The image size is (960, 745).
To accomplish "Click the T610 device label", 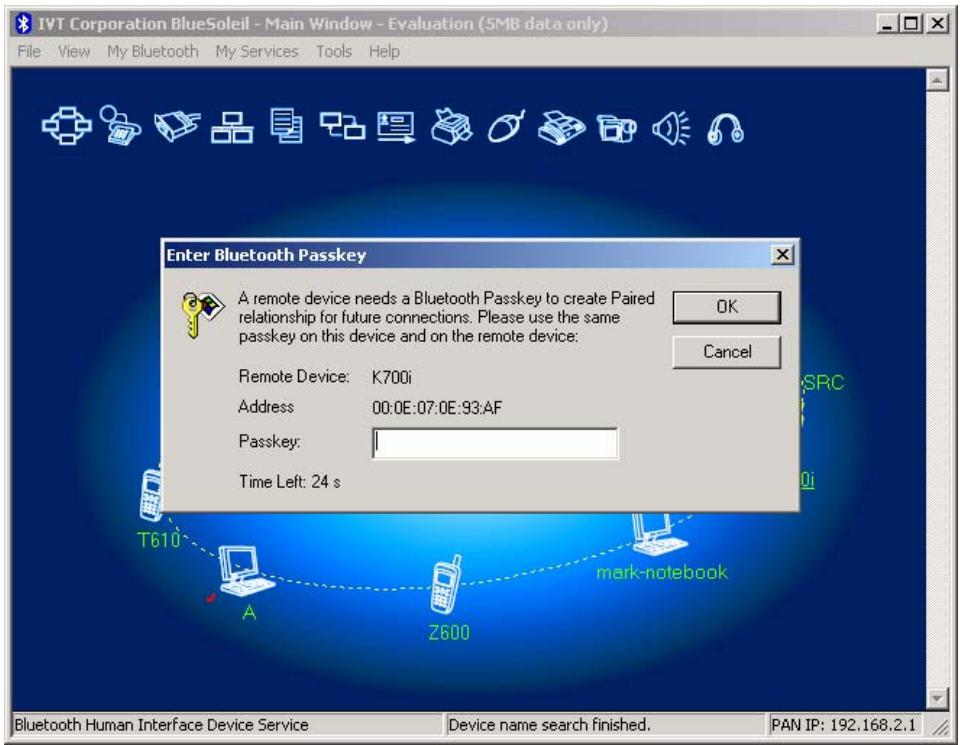I will [159, 540].
